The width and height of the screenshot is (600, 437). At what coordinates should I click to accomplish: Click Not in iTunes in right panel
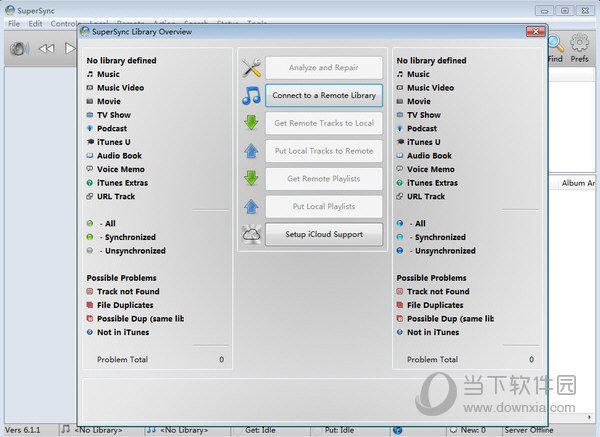[x=433, y=332]
